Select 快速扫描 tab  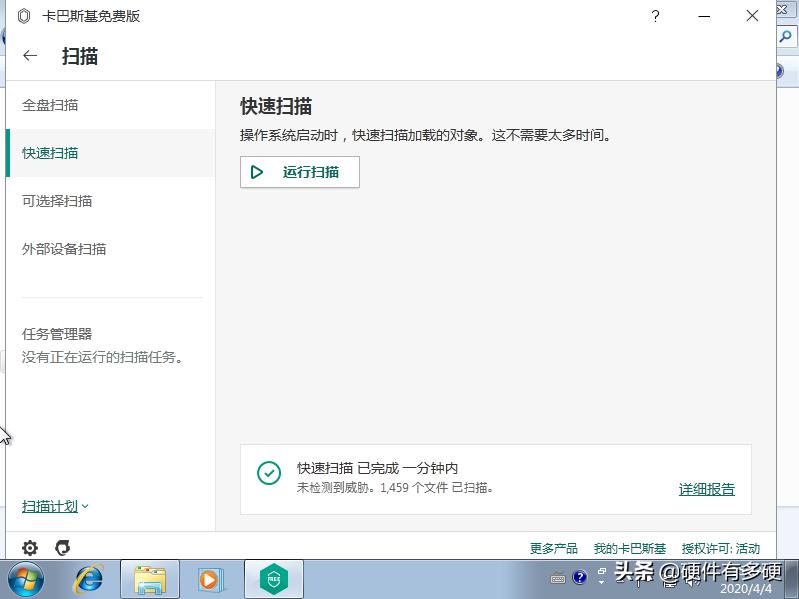[110, 153]
